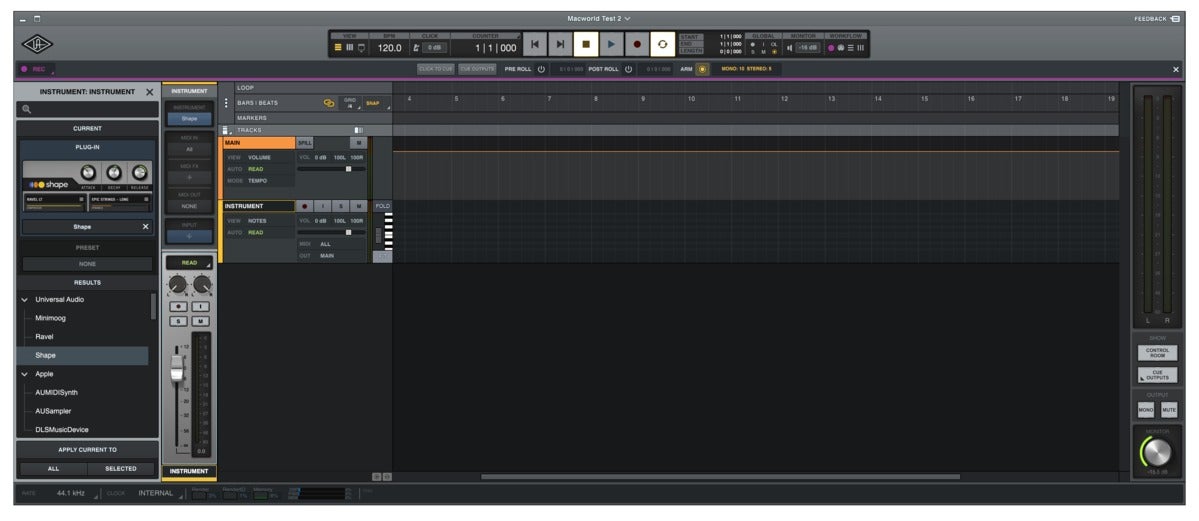Select AUSampler from the Apple list
This screenshot has height=521, width=1199.
[x=52, y=411]
